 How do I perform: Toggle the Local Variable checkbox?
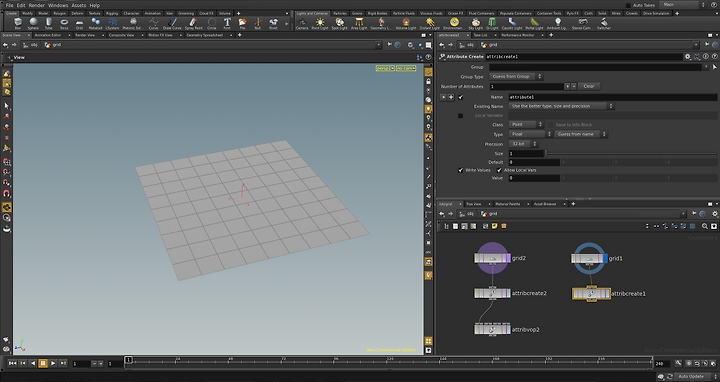(461, 116)
